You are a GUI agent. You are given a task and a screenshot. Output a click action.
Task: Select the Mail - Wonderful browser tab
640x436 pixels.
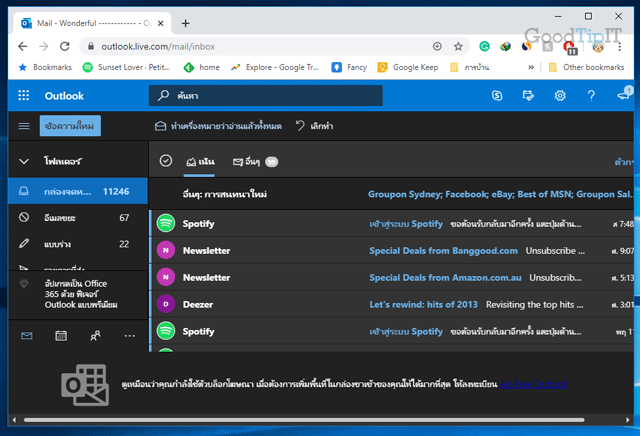click(x=93, y=23)
